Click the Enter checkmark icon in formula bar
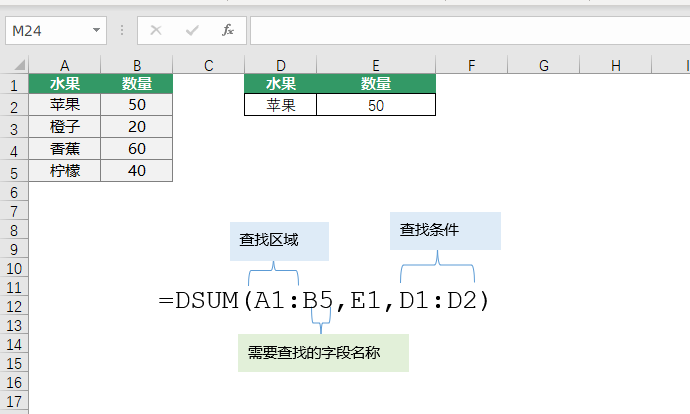The height and width of the screenshot is (414, 690). click(192, 30)
